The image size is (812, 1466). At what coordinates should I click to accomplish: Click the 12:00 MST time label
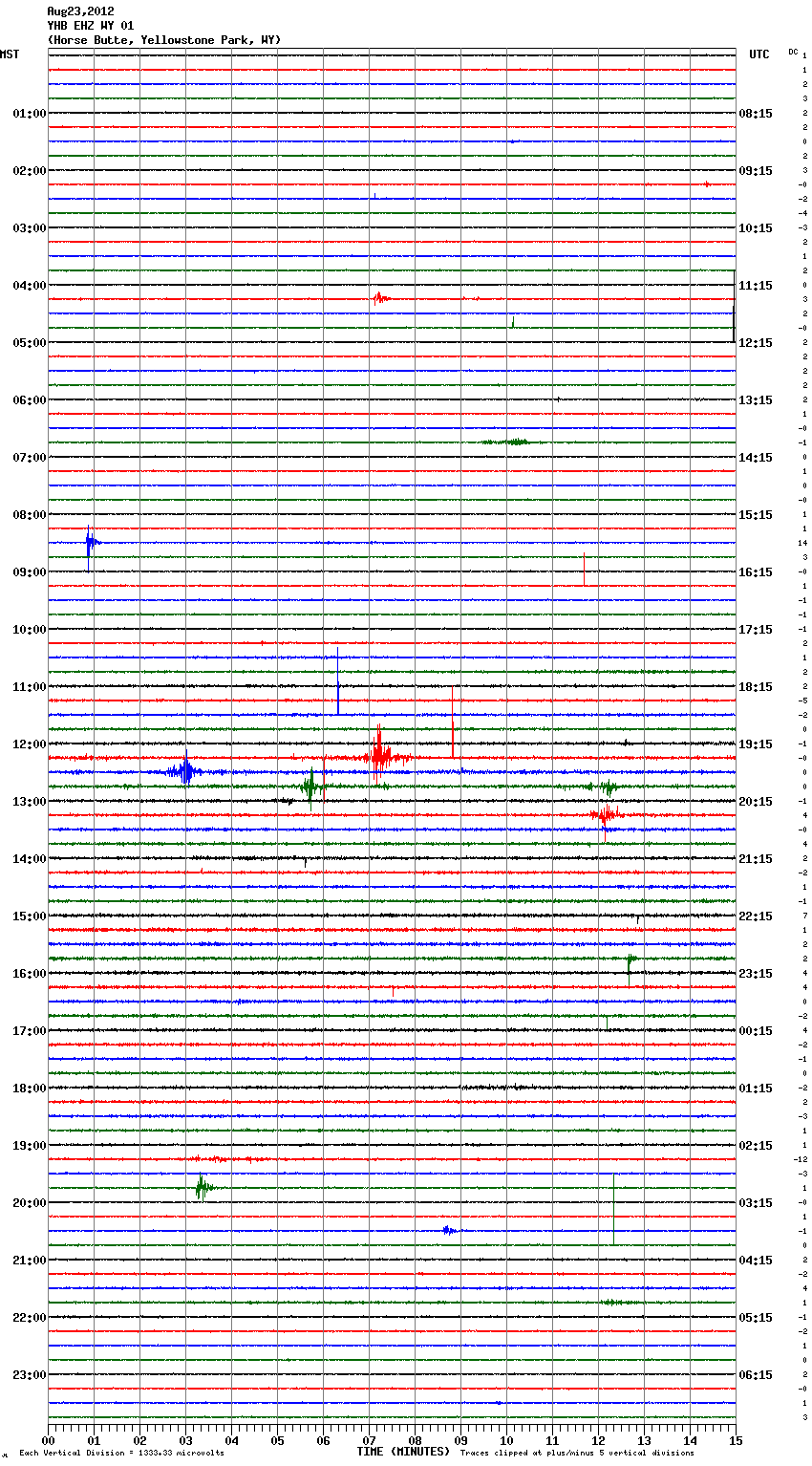(29, 744)
